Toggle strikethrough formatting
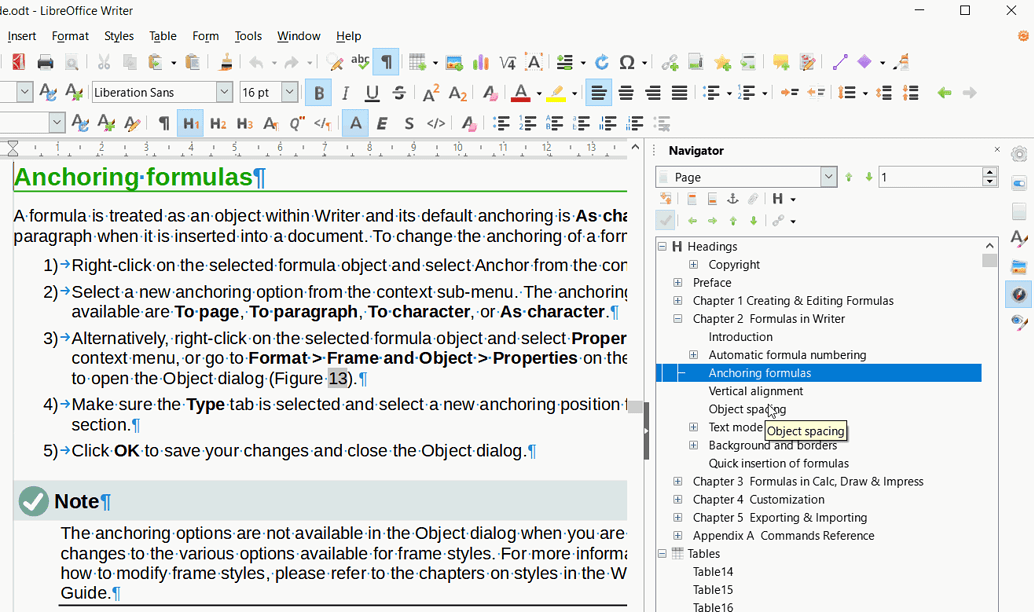 coord(399,92)
